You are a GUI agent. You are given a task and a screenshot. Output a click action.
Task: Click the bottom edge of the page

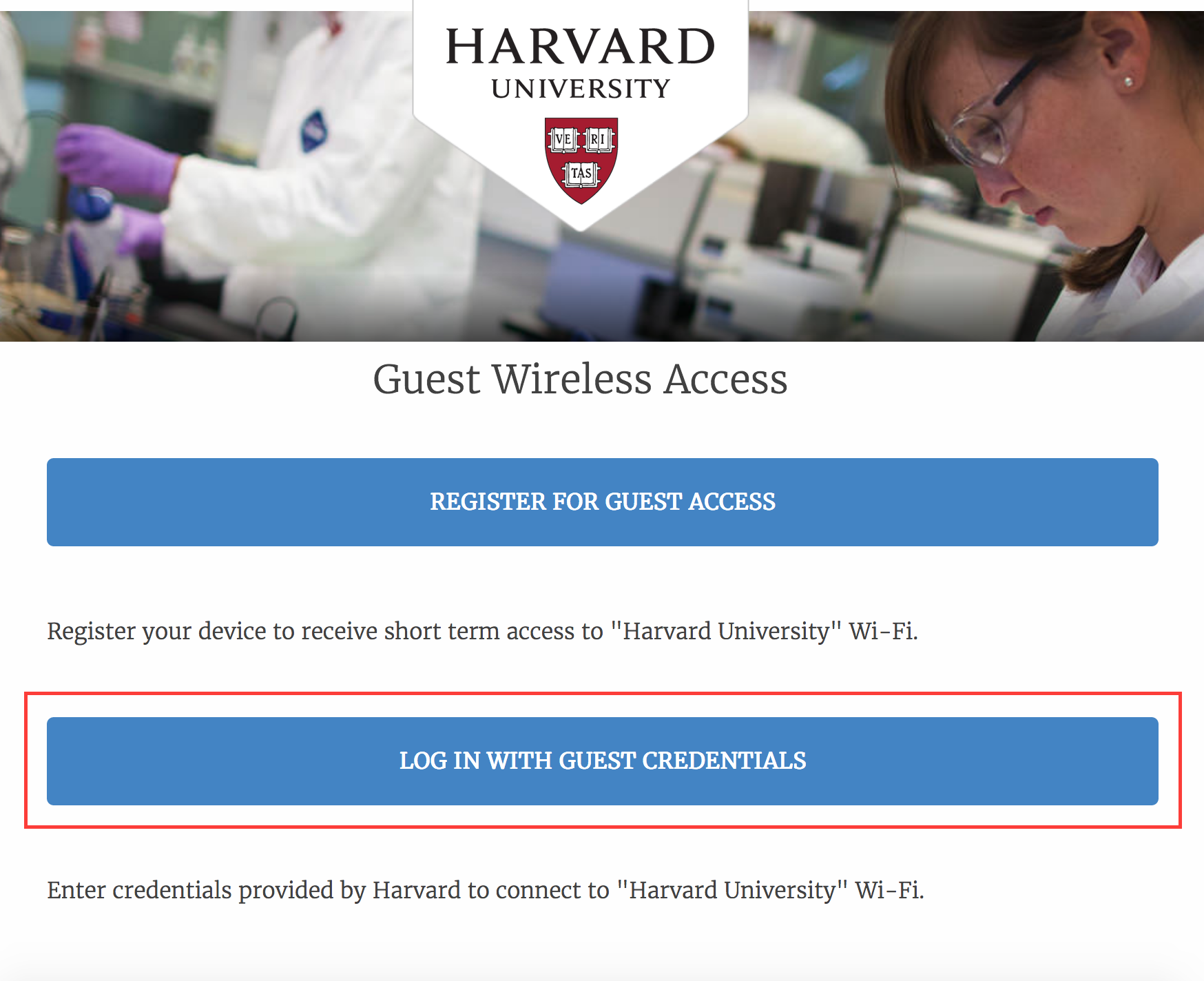tap(602, 975)
